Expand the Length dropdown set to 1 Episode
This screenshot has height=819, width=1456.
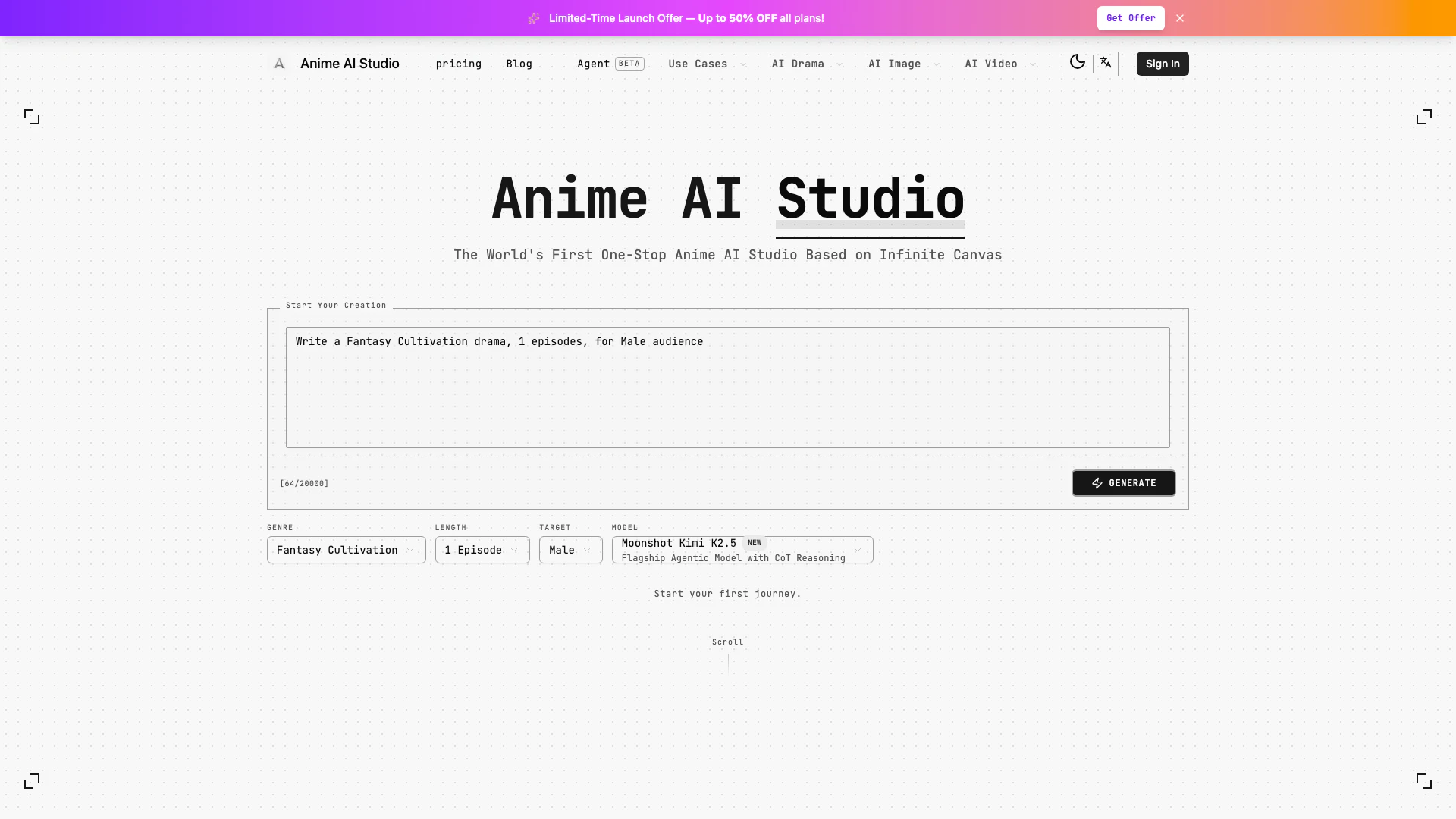482,550
